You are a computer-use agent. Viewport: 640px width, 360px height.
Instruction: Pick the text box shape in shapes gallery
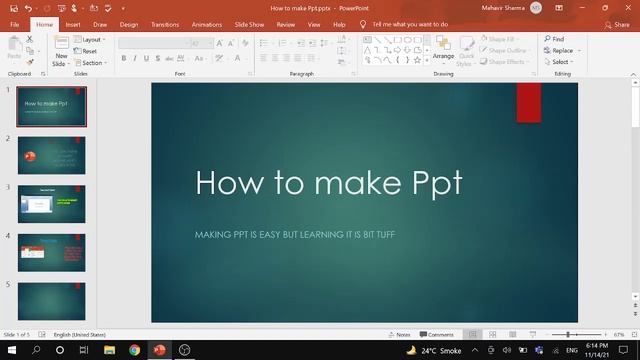(367, 40)
